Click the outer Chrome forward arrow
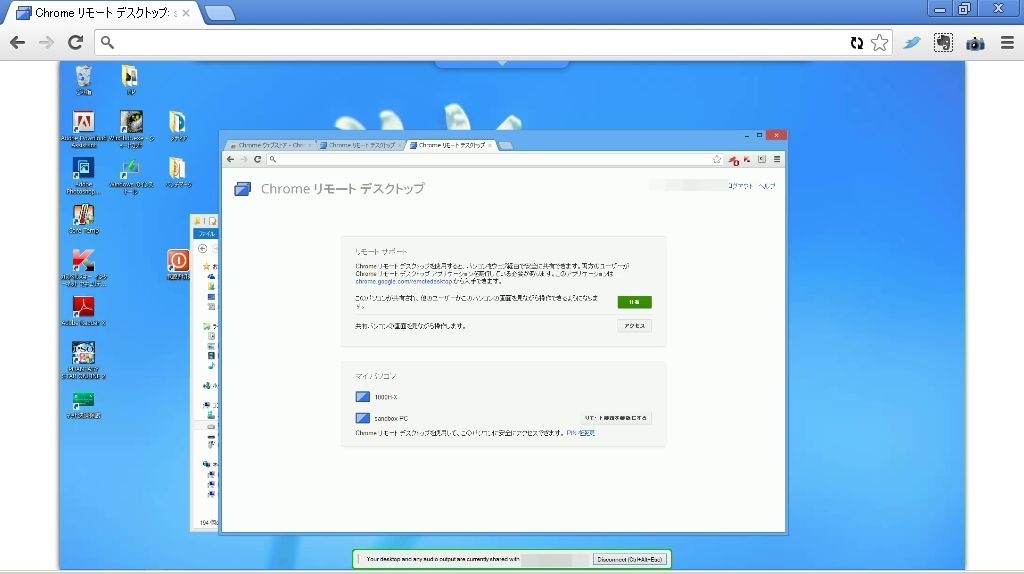Viewport: 1024px width, 574px height. 46,42
